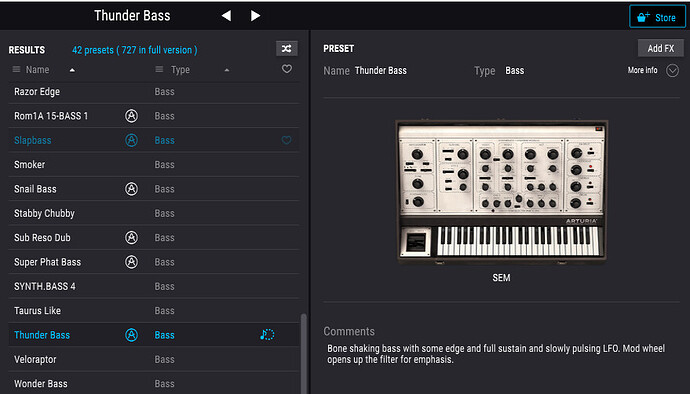Select the Veloraptor preset
690x394 pixels.
(154, 359)
